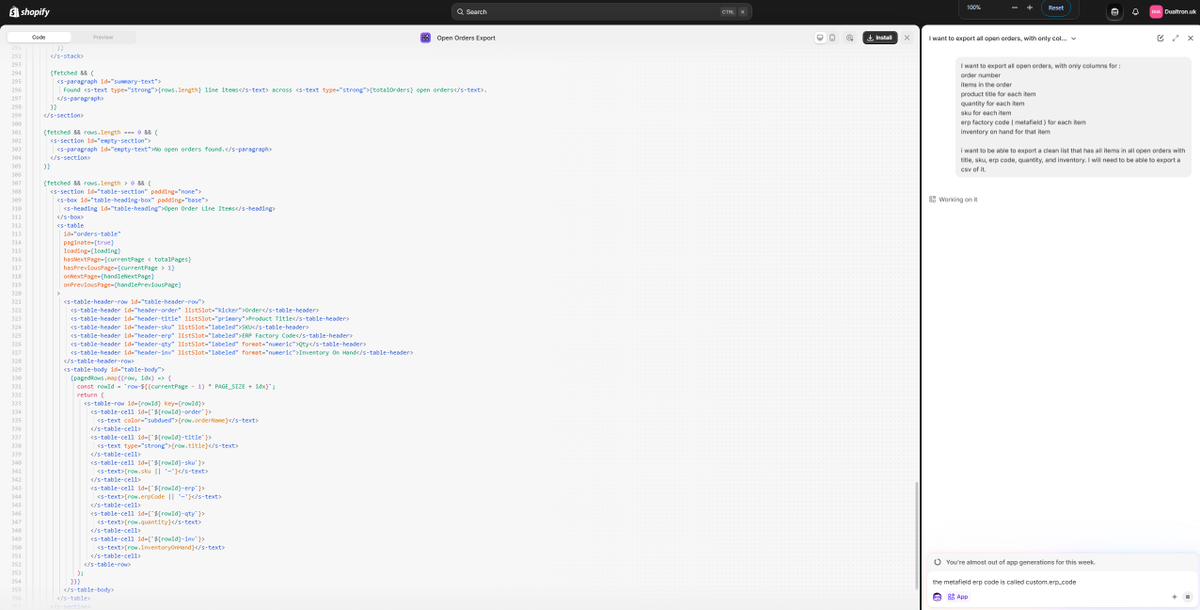Viewport: 1200px width, 610px height.
Task: Click the plus attachment icon in chat
Action: pyautogui.click(x=1174, y=597)
